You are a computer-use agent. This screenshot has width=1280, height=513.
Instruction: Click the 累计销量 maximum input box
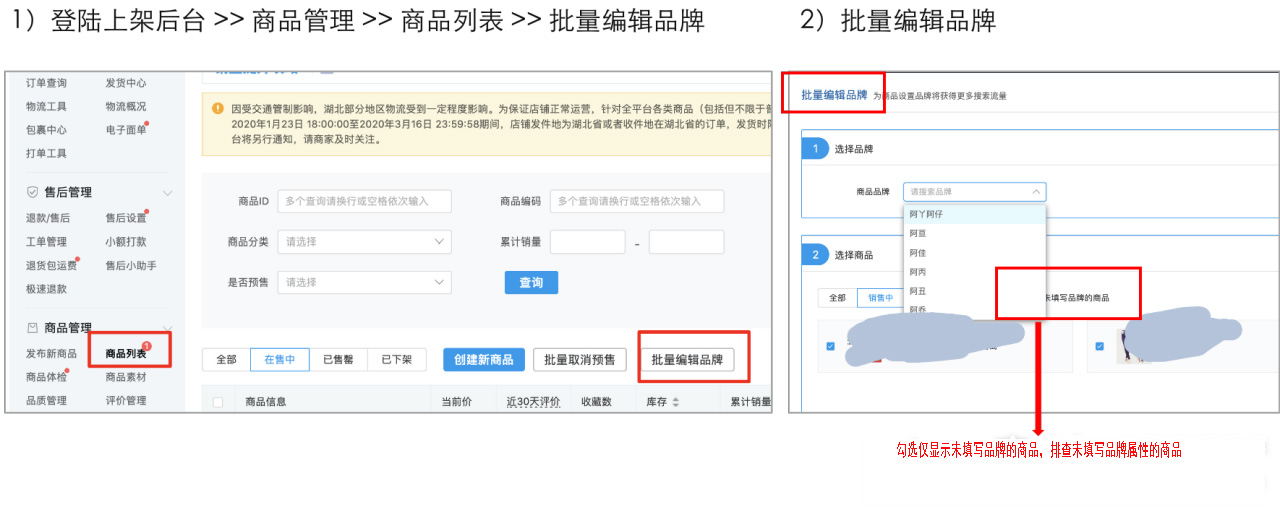pos(686,242)
